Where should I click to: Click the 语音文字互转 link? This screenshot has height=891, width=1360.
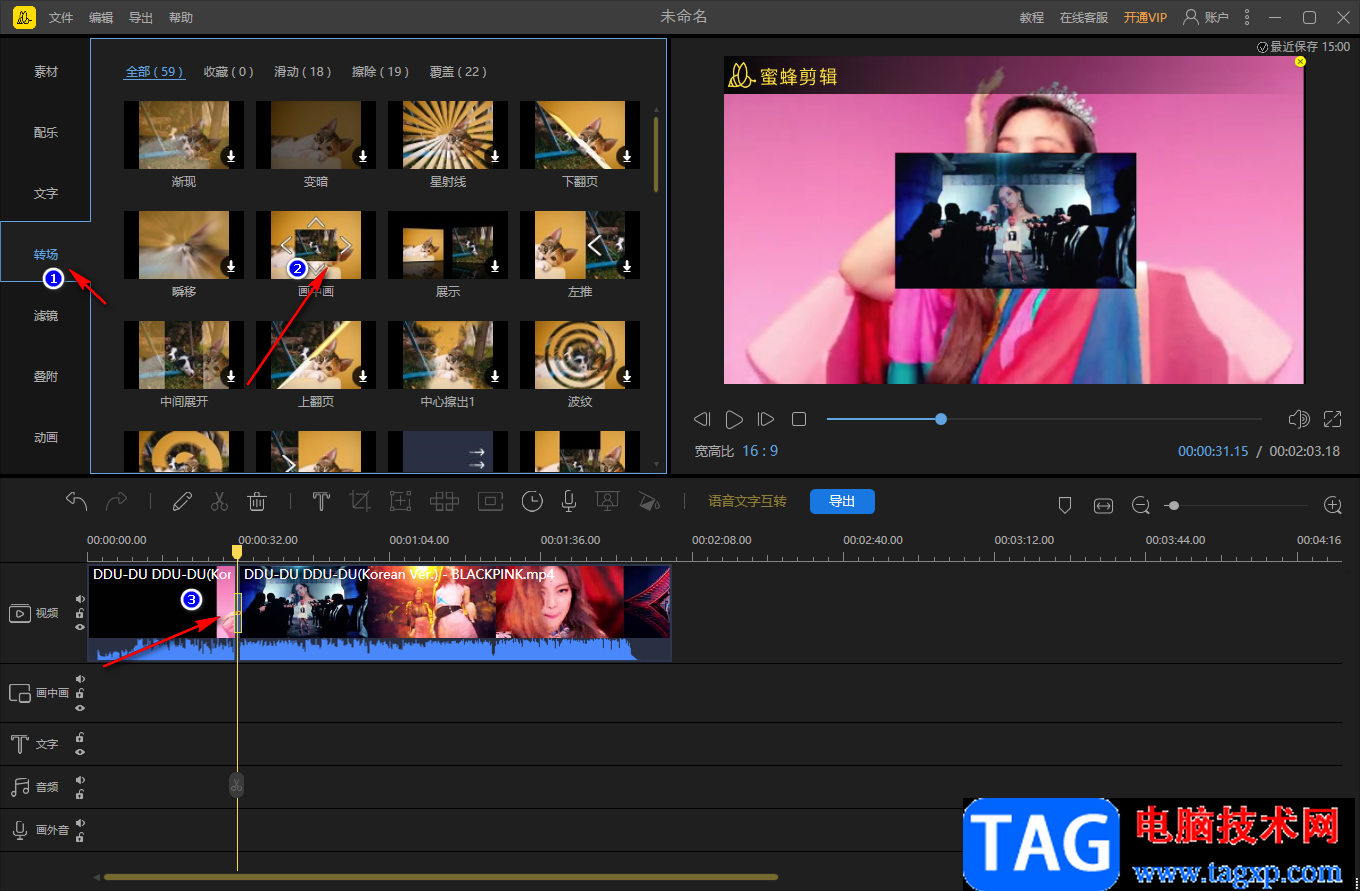tap(747, 501)
